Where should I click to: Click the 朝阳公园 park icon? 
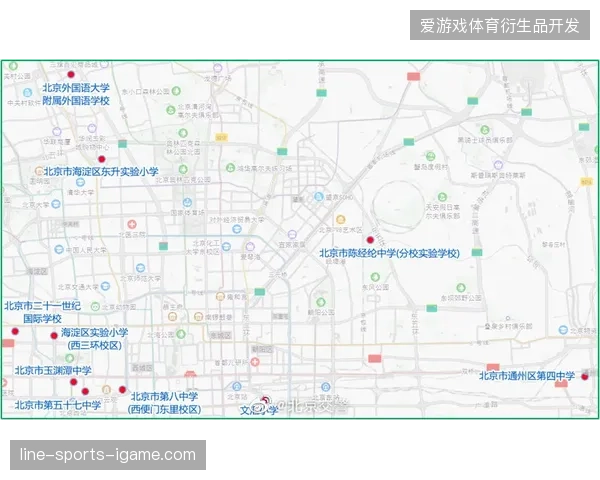tap(321, 302)
